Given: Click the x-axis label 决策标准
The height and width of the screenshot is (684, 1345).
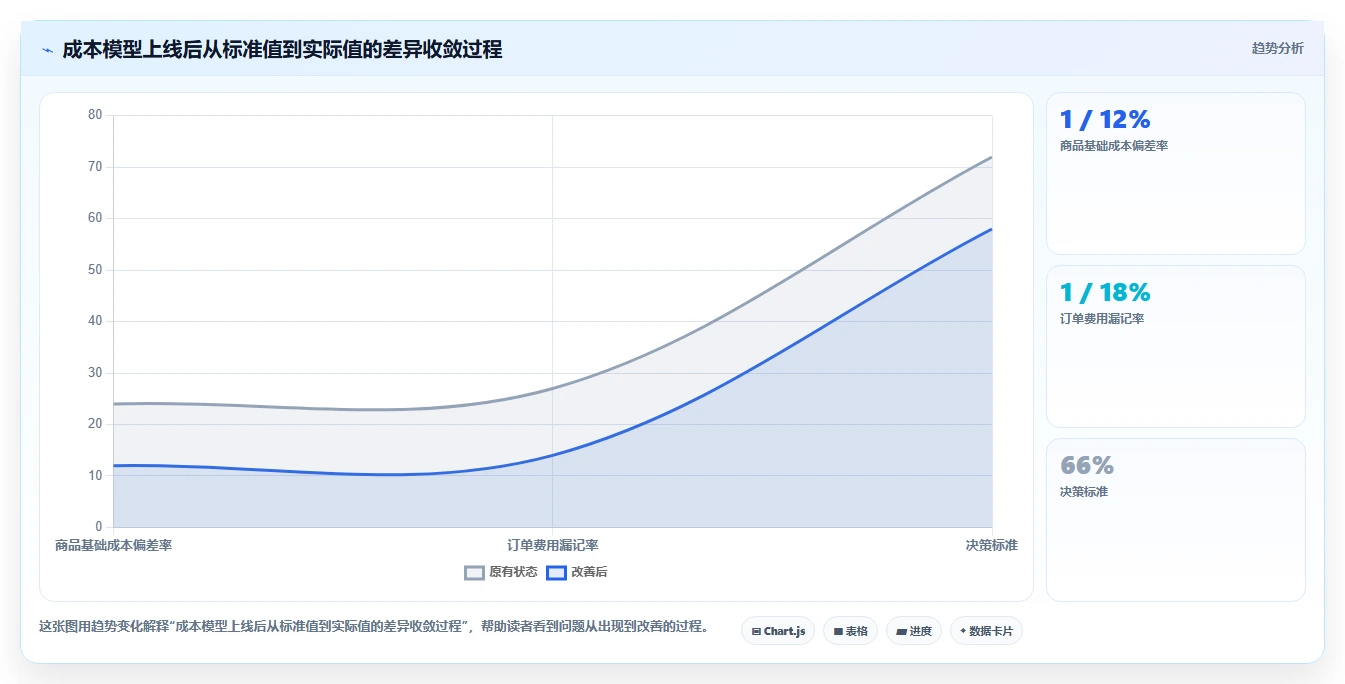Looking at the screenshot, I should click(x=991, y=545).
